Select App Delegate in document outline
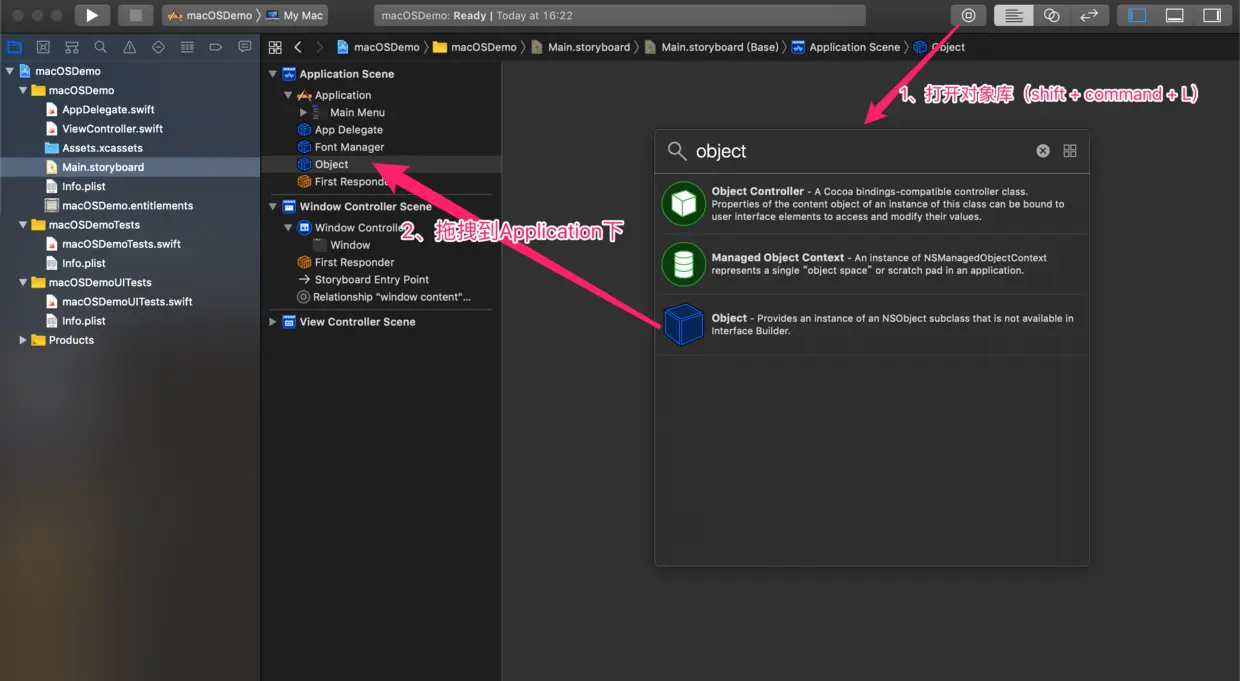The width and height of the screenshot is (1240, 681). coord(348,130)
